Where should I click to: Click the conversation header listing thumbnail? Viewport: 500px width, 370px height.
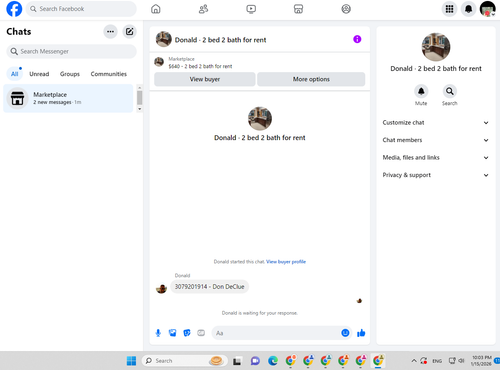pyautogui.click(x=164, y=39)
